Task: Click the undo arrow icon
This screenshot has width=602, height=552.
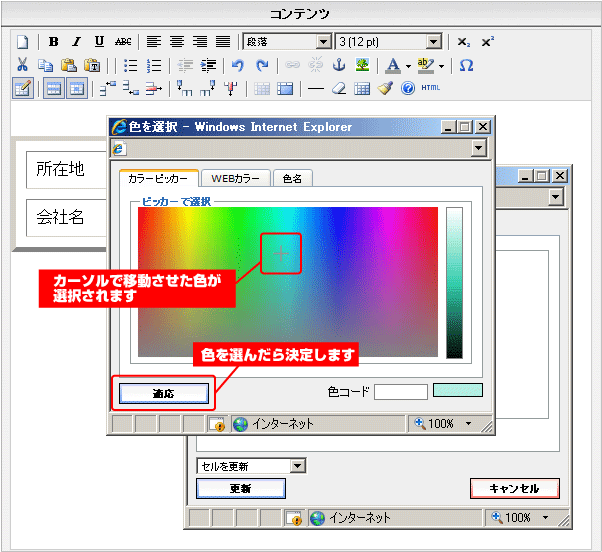Action: [238, 65]
